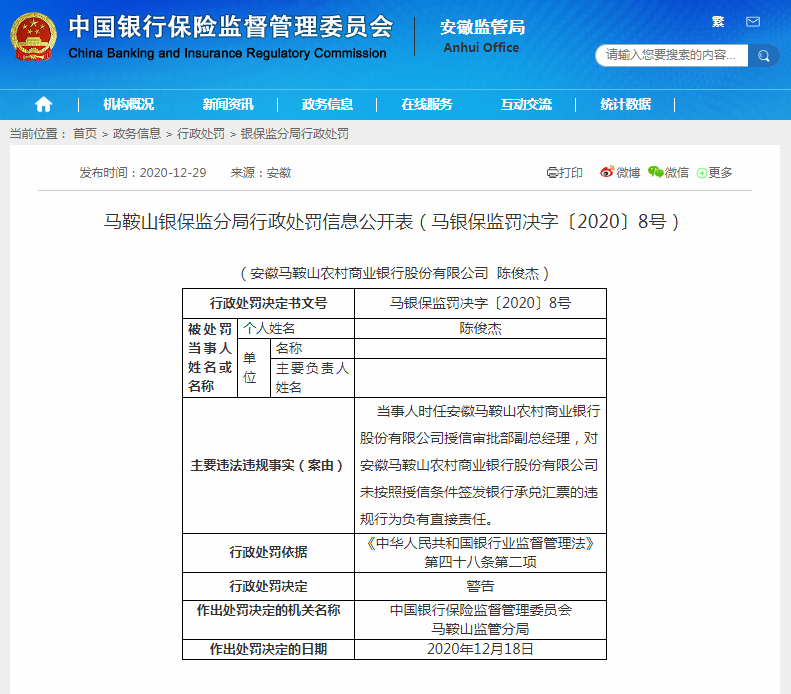Screen dimensions: 791x694
Task: Share via the 微信 WeChat icon
Action: (668, 172)
